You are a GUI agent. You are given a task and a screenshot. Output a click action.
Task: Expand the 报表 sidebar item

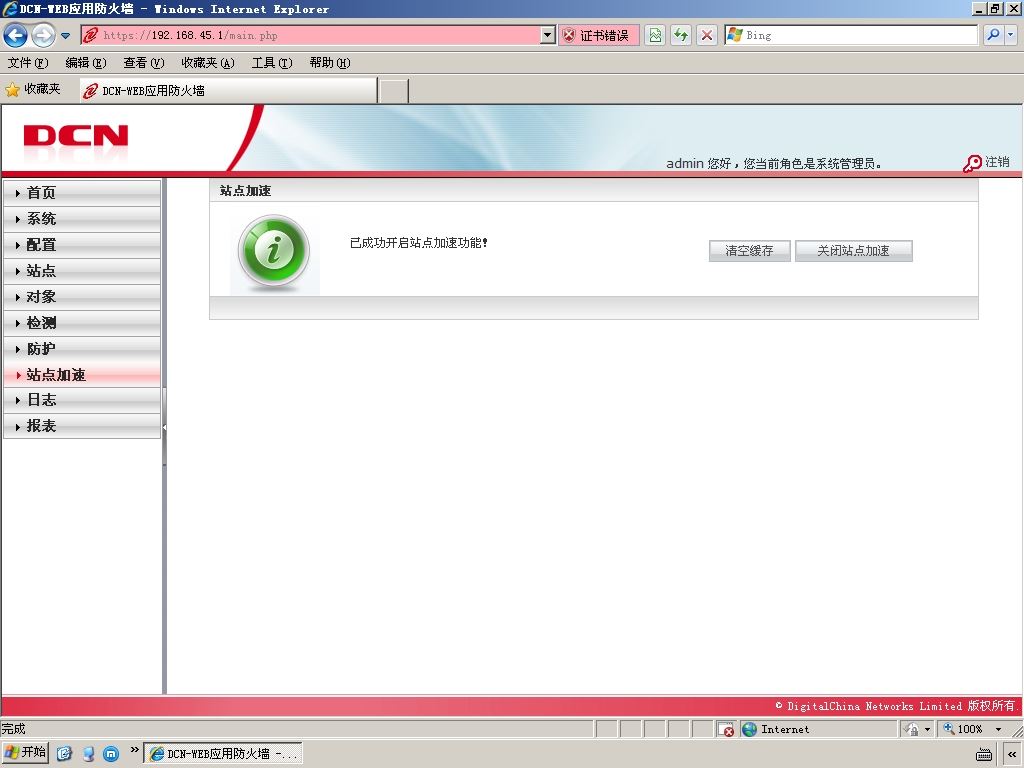pyautogui.click(x=82, y=426)
